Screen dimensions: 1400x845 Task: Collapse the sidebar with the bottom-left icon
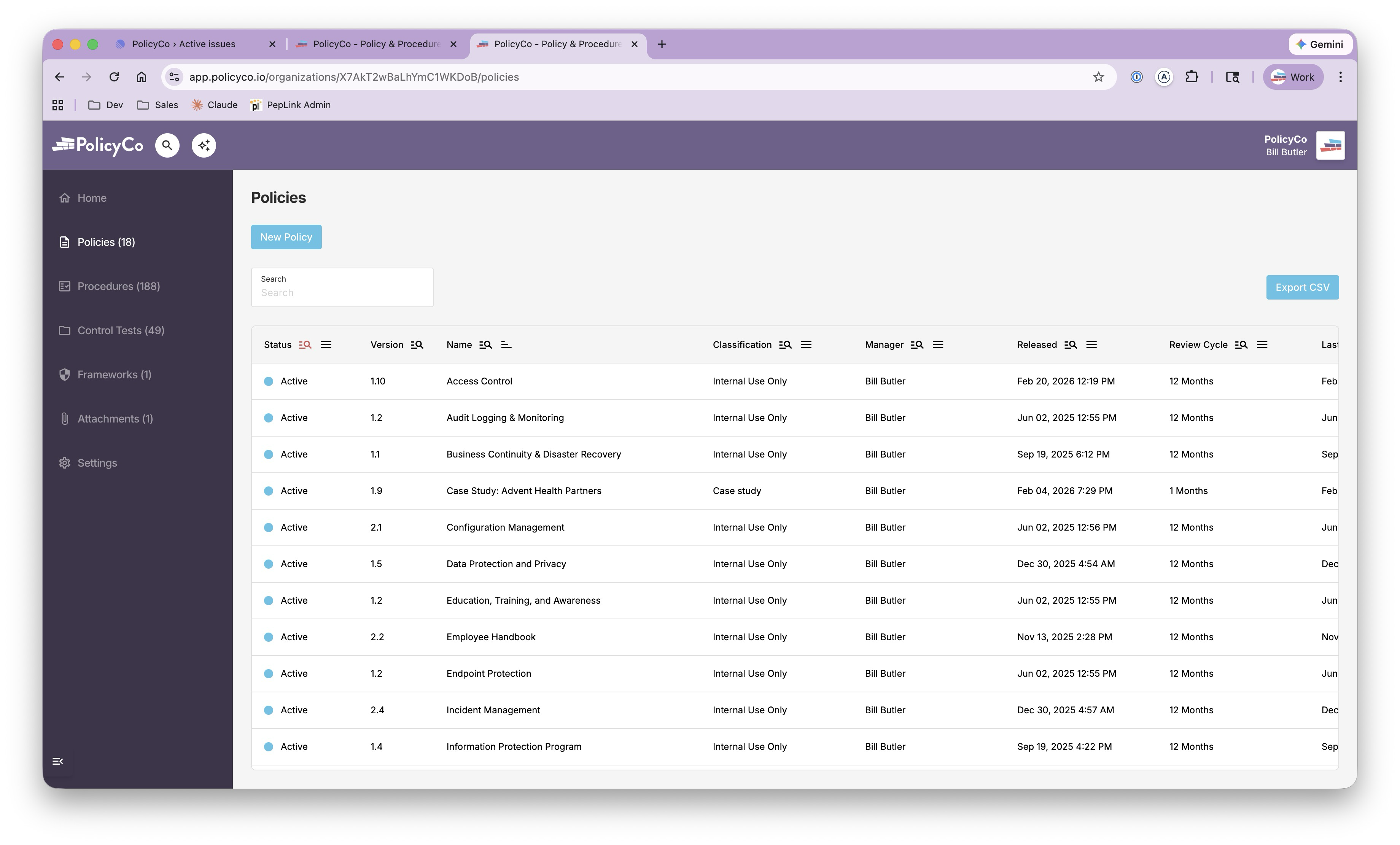pos(57,761)
